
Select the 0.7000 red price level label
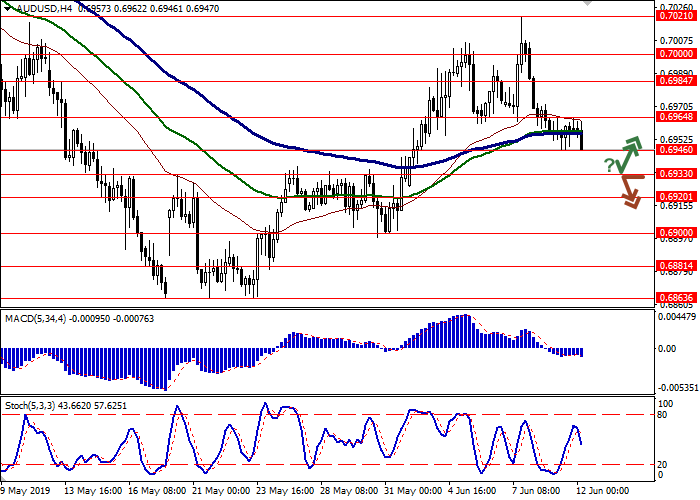pos(677,55)
